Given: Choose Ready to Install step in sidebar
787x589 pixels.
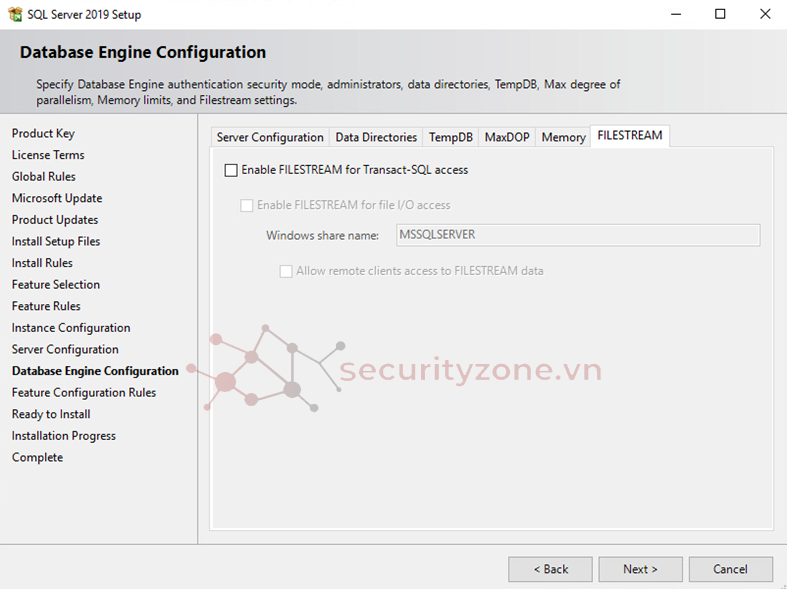Looking at the screenshot, I should tap(51, 414).
